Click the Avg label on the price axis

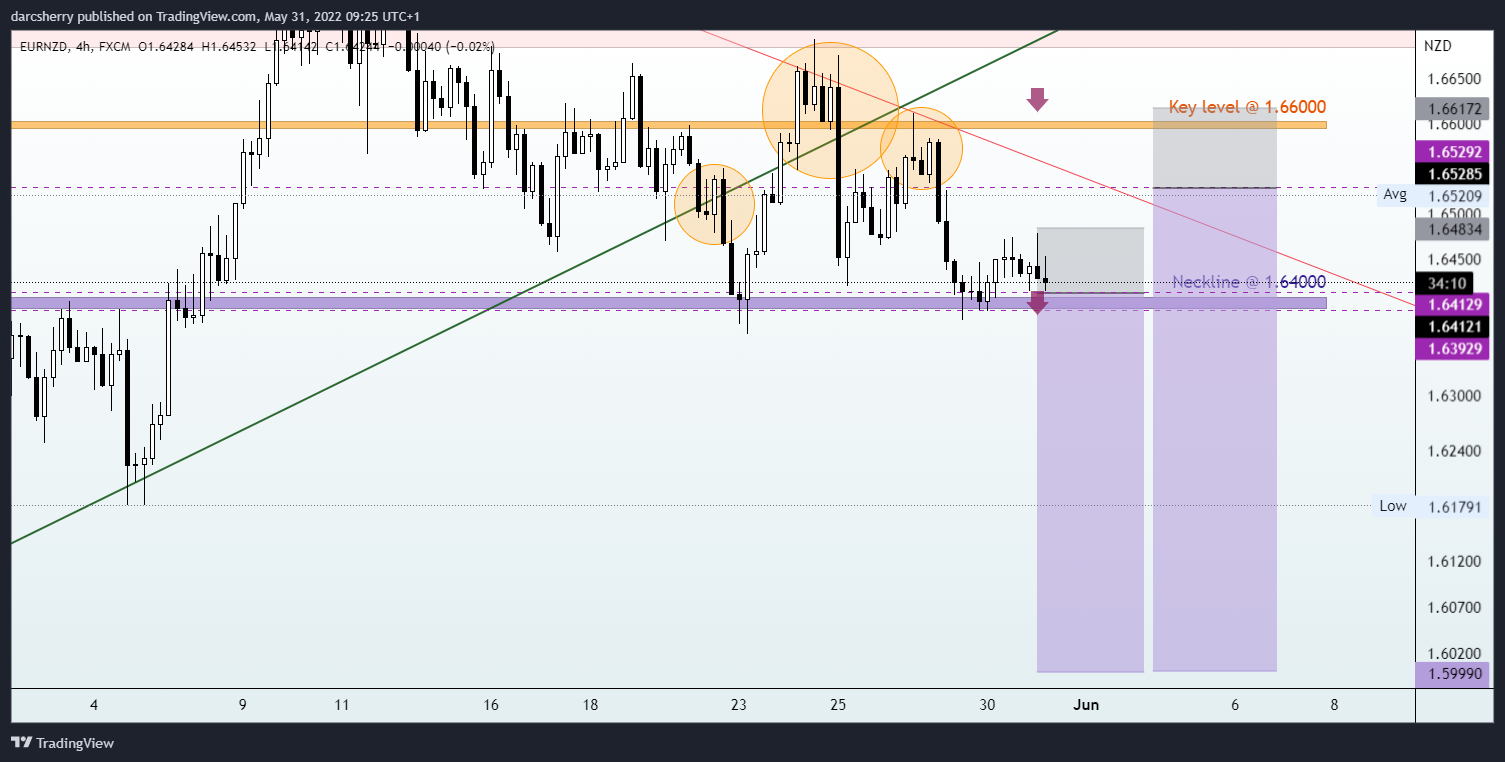click(x=1395, y=195)
